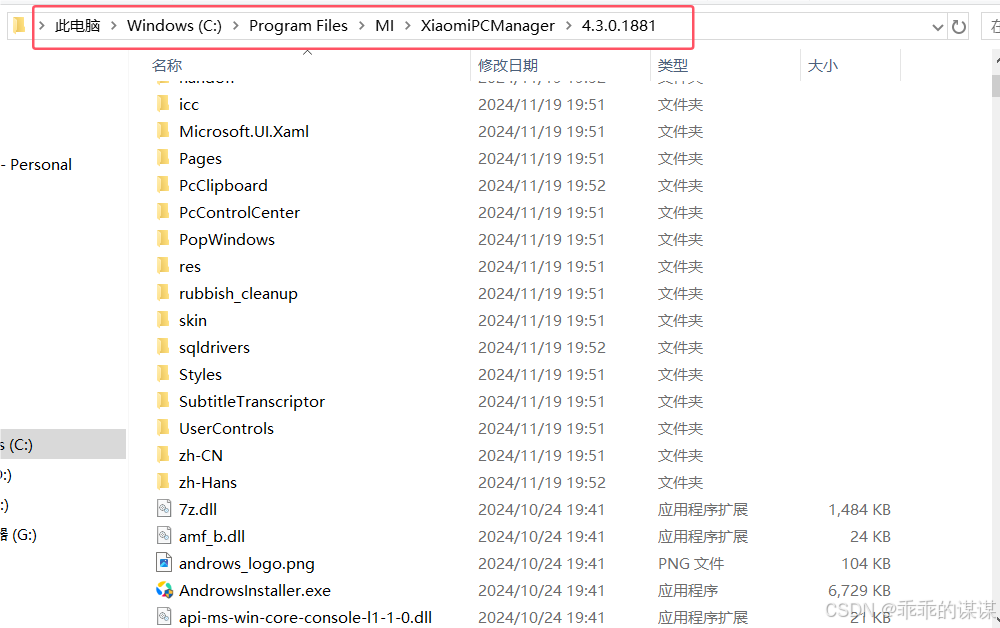Sort by 名称 column header

167,65
